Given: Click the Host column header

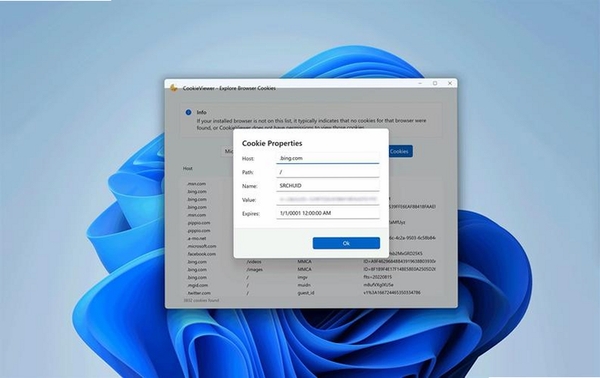Looking at the screenshot, I should 188,168.
